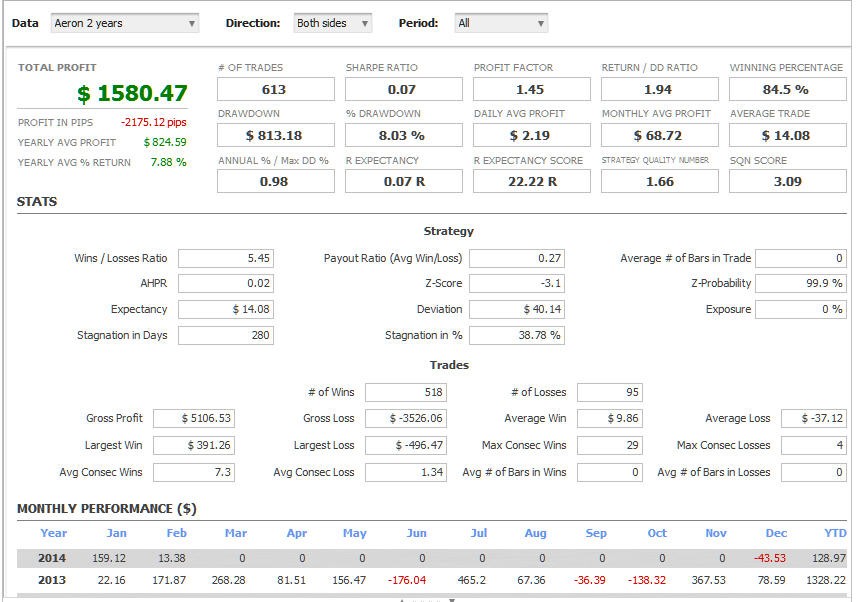This screenshot has height=602, width=856.
Task: Sort by the Year column header
Action: 53,533
